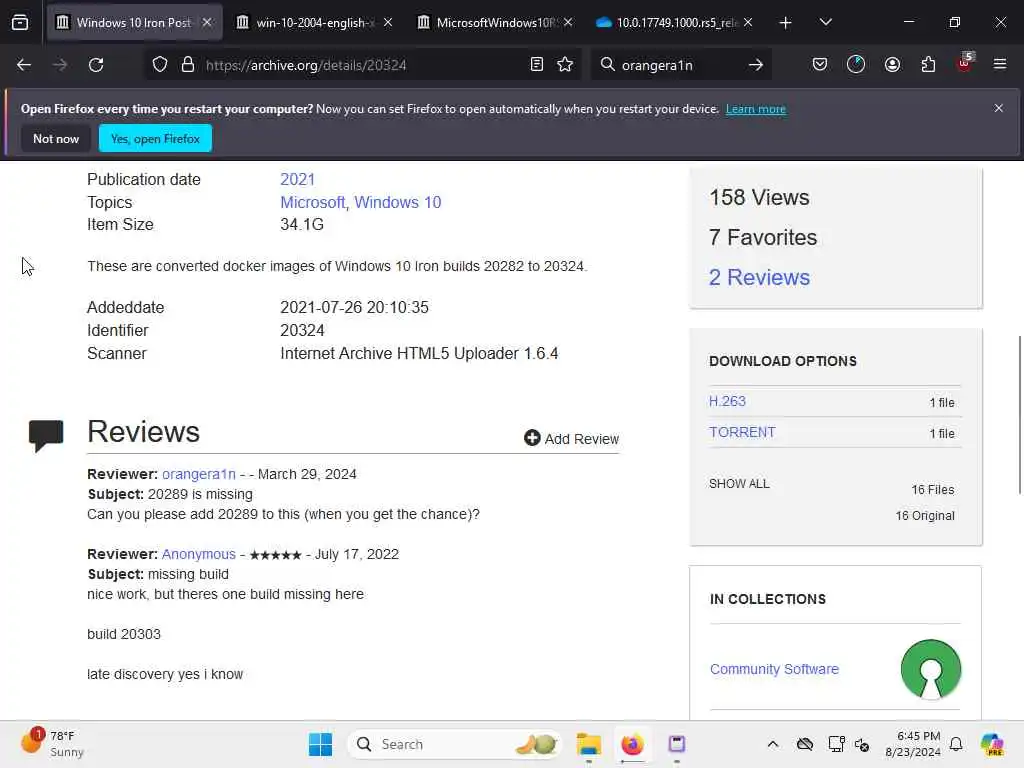1024x768 pixels.
Task: Click the cloud sync tray icon
Action: click(805, 744)
